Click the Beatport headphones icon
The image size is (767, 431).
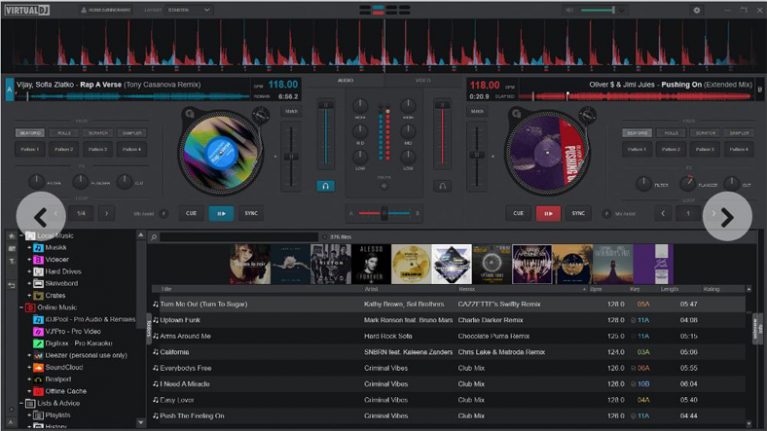(38, 379)
